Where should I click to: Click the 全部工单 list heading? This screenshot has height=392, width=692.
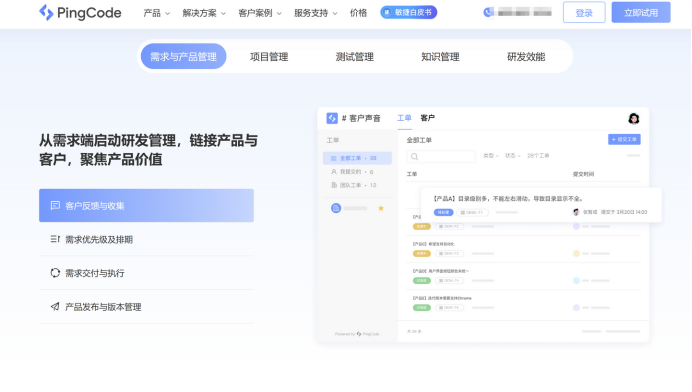pyautogui.click(x=419, y=140)
